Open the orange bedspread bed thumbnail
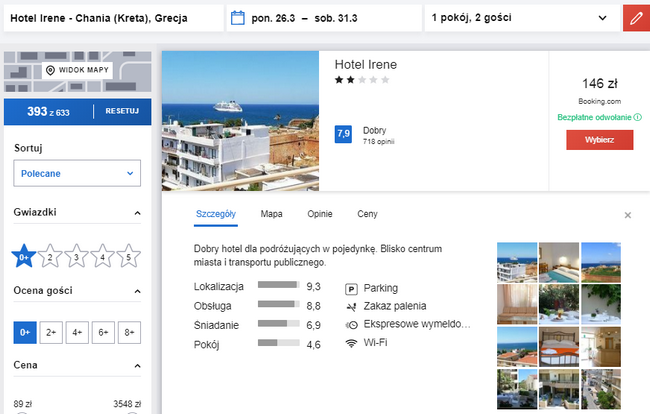Image resolution: width=650 pixels, height=414 pixels. 559,347
